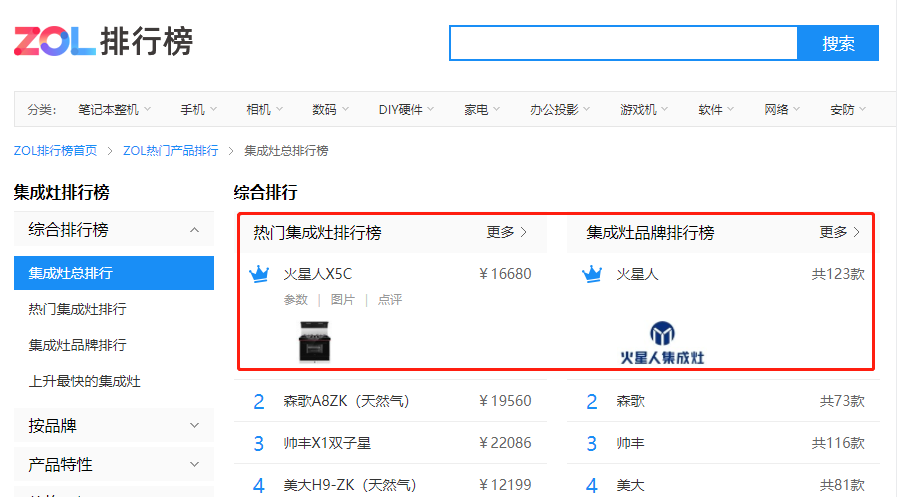Open the 火星人 brand link
This screenshot has height=497, width=897.
click(637, 274)
